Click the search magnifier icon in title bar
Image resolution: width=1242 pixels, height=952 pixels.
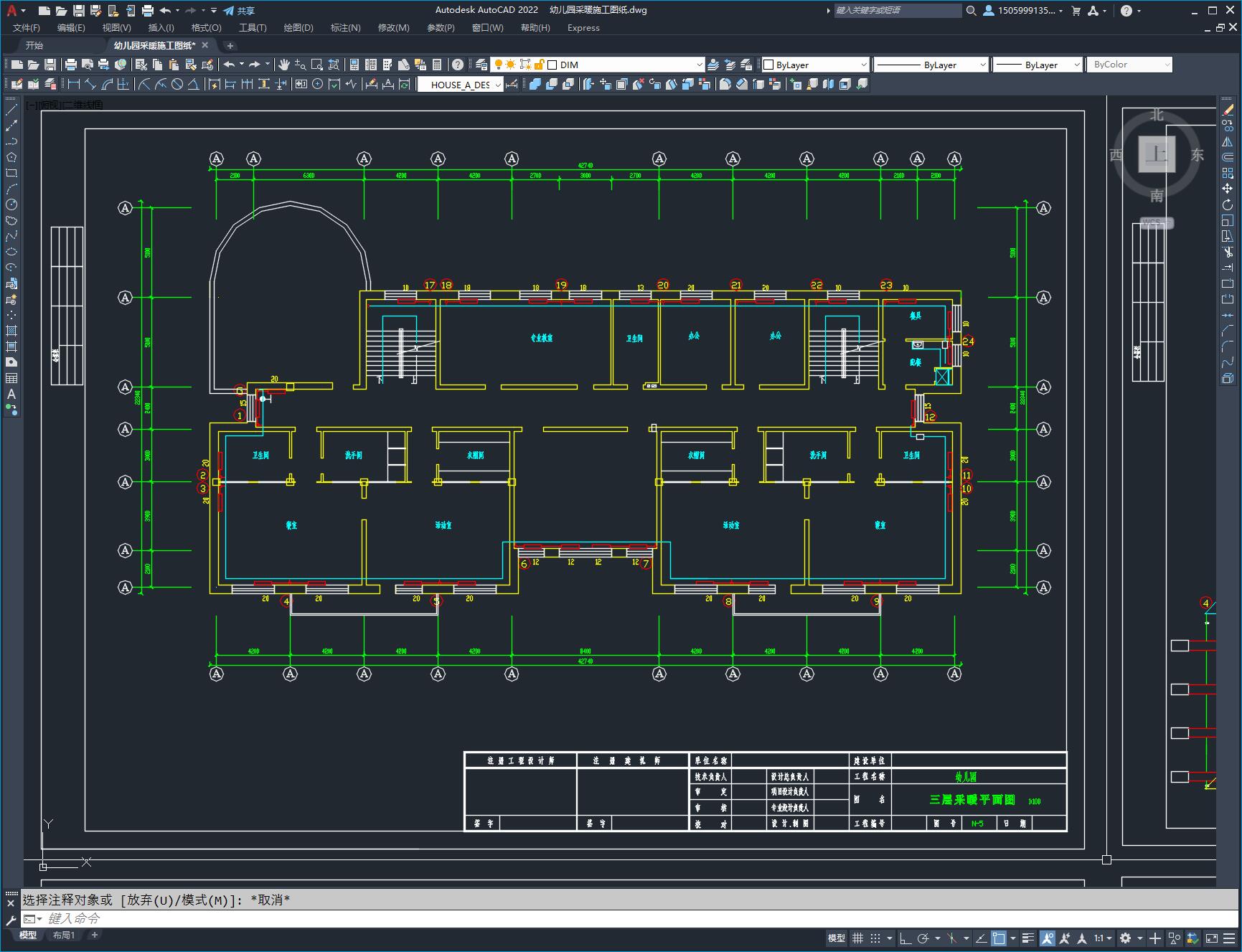pyautogui.click(x=972, y=11)
